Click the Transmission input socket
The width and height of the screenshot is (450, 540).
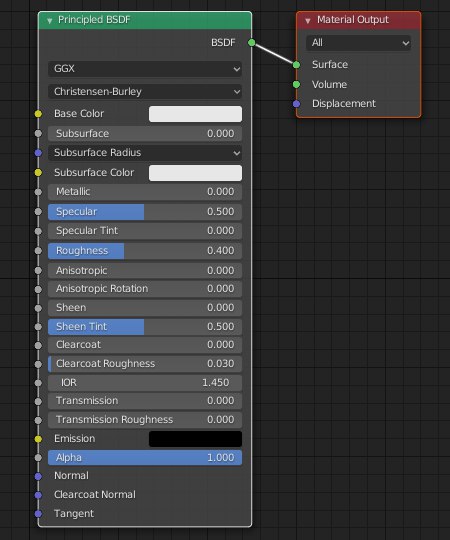coord(38,401)
